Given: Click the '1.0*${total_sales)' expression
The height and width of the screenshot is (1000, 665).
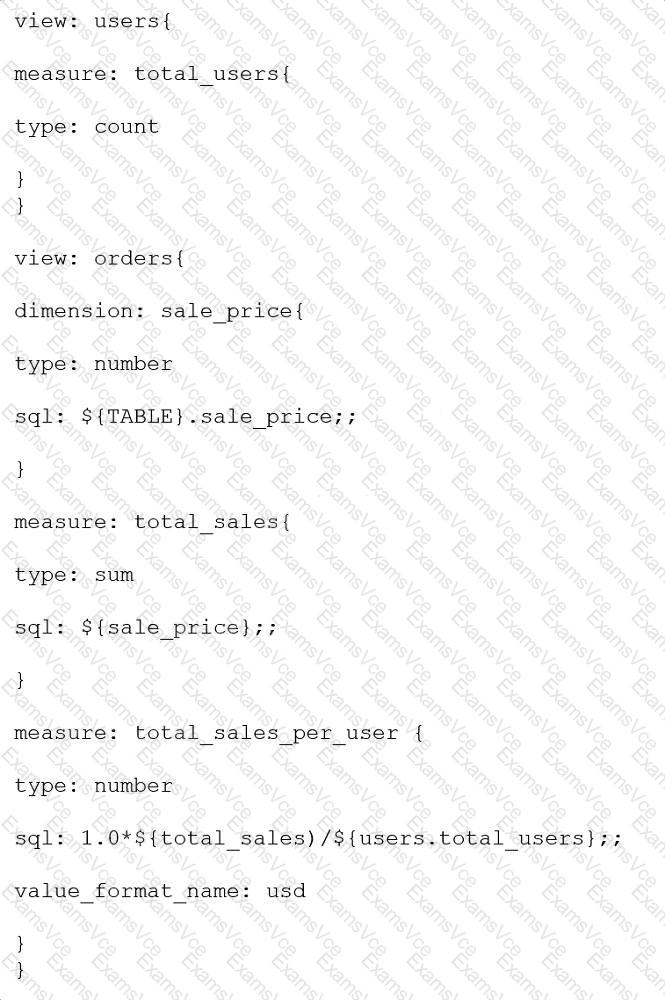Looking at the screenshot, I should [x=200, y=838].
